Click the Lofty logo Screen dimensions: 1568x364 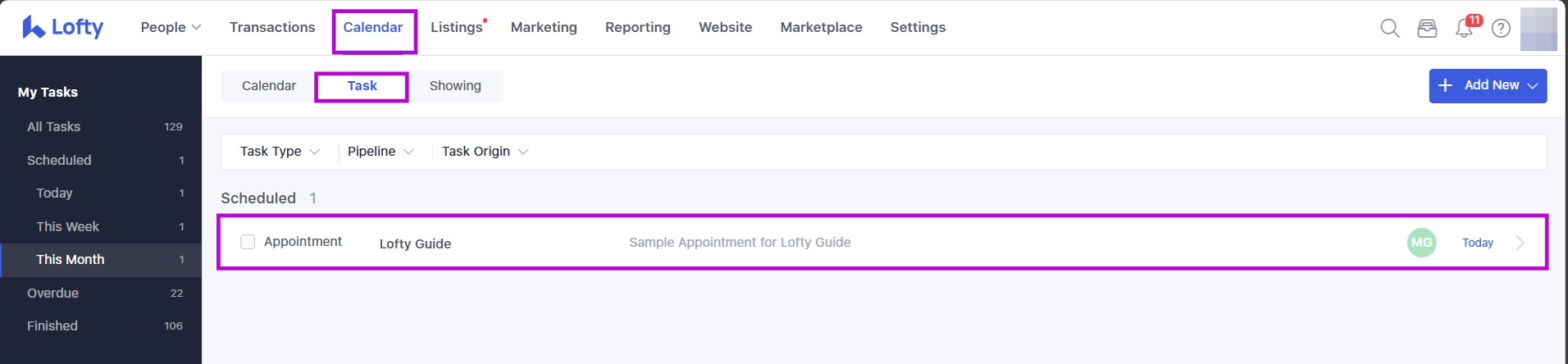(63, 27)
